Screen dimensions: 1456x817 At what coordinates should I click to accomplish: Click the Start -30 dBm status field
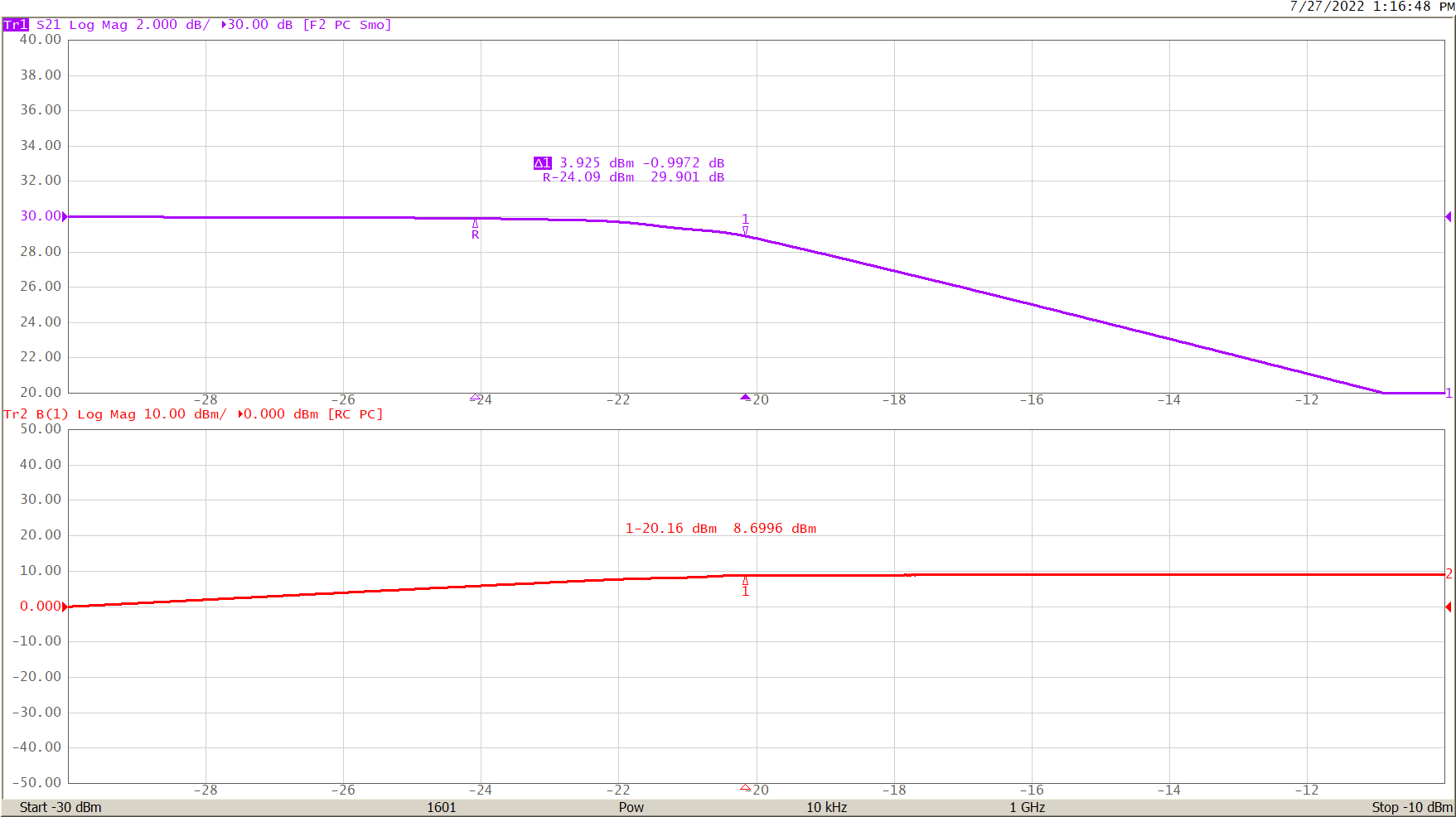pos(60,807)
